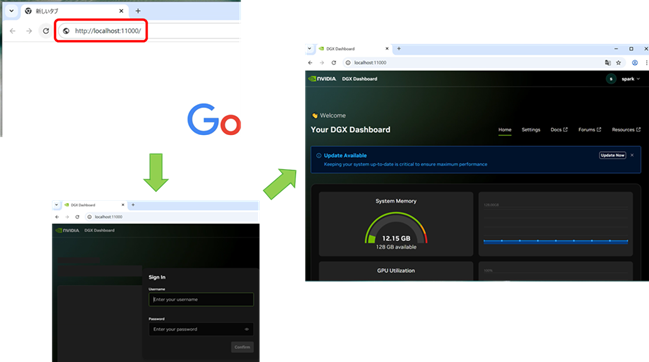Viewport: 649px width, 362px height.
Task: Open a new tab in the dashboard window
Action: click(399, 49)
